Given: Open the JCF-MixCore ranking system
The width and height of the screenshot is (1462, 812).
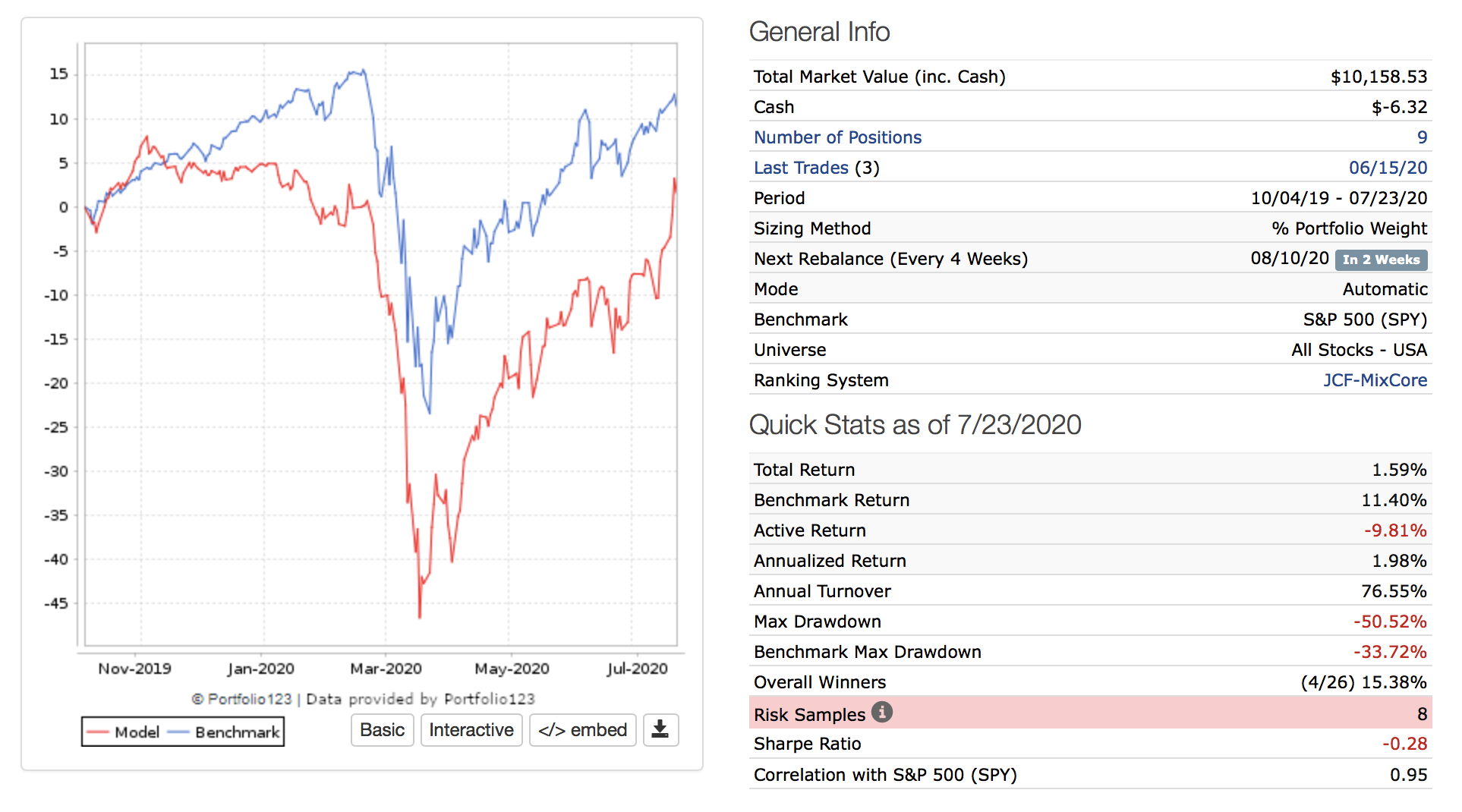Looking at the screenshot, I should pos(1375,380).
